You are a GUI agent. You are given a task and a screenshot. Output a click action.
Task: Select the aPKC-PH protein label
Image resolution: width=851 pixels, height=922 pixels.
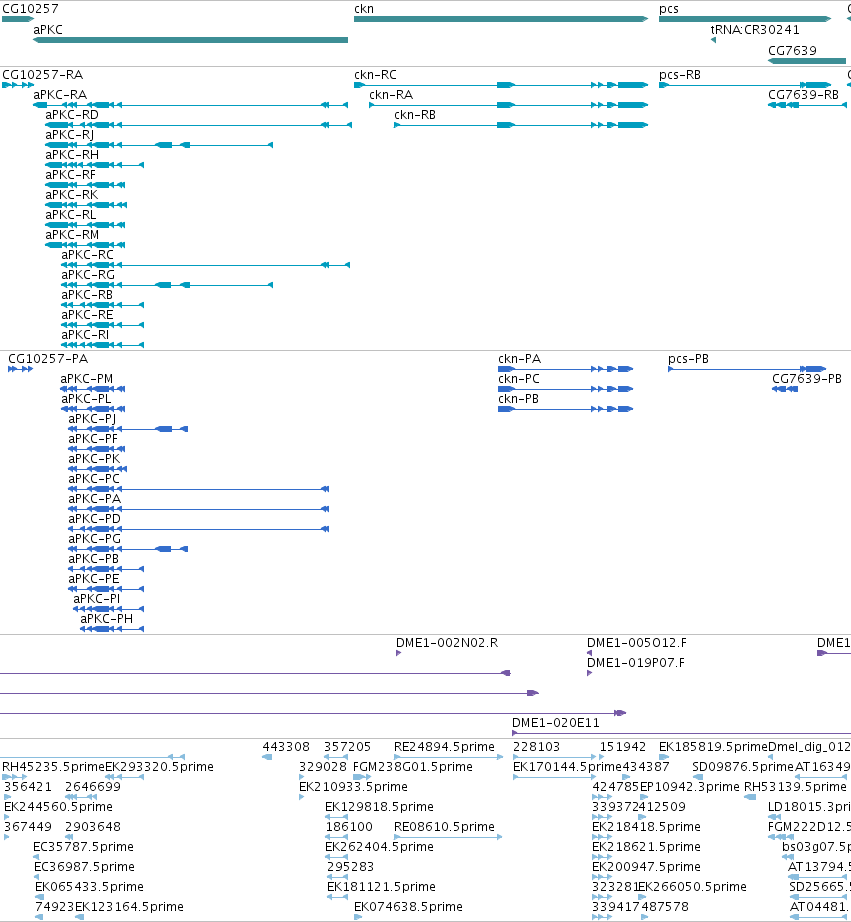click(106, 619)
